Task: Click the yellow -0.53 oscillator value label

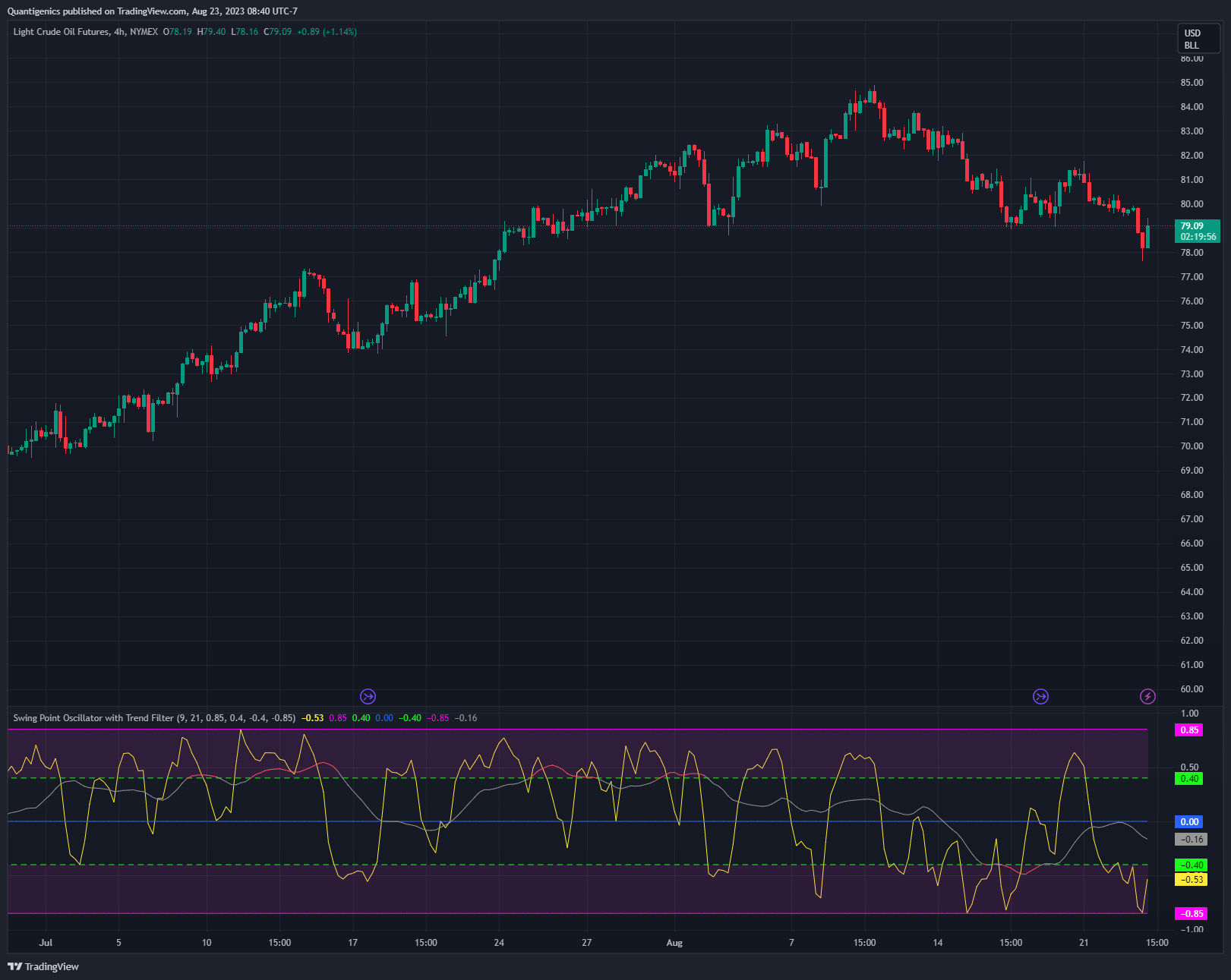Action: 1191,879
